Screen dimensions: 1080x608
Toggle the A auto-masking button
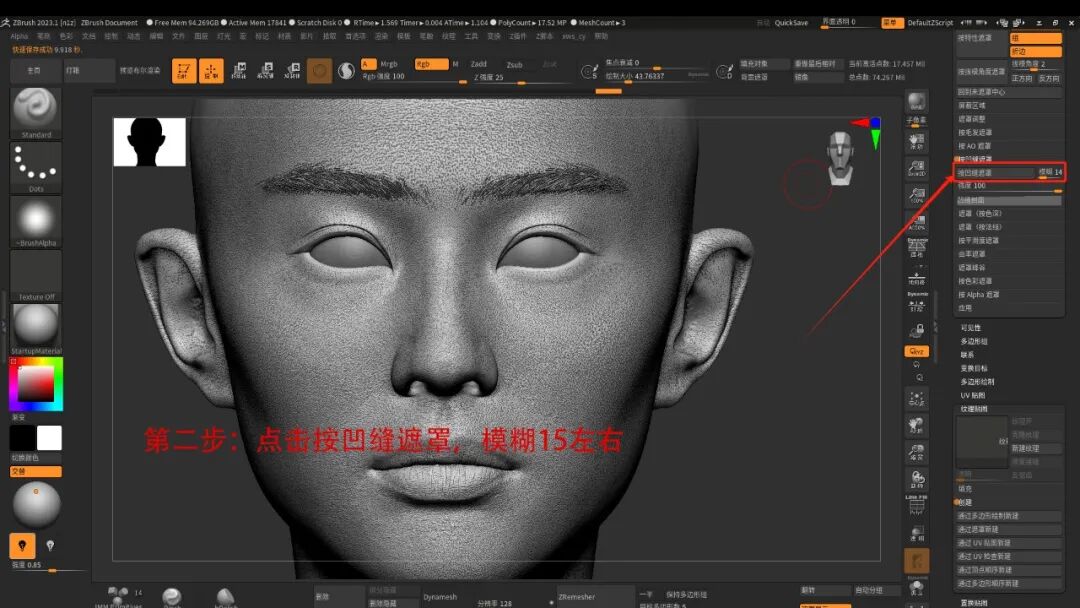[368, 64]
